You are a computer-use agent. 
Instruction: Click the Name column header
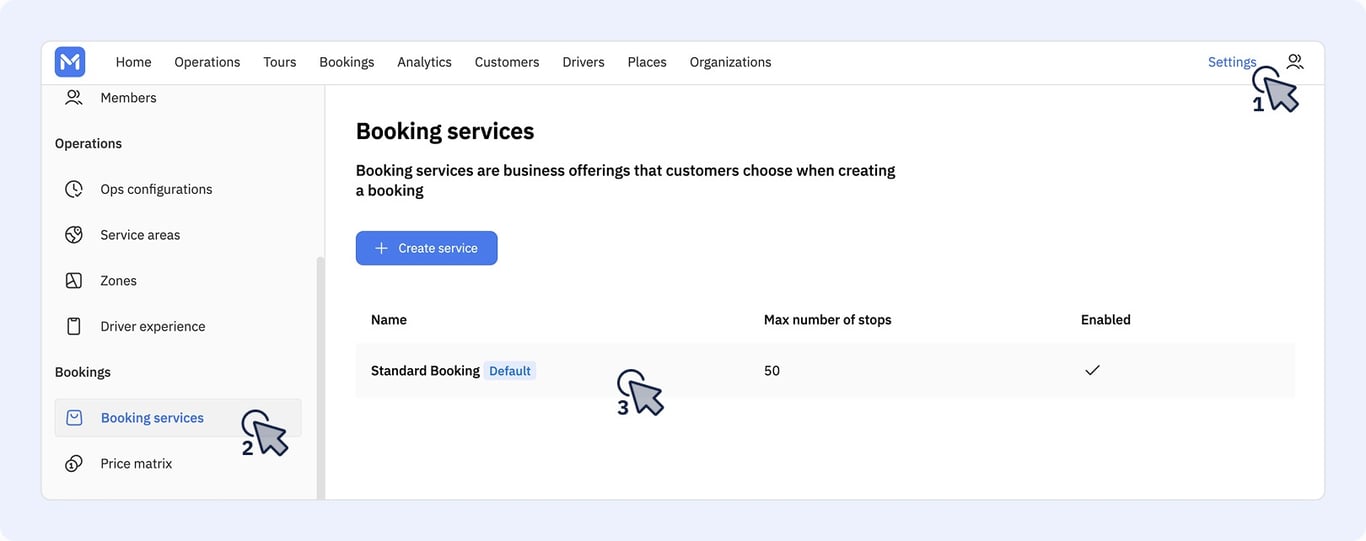389,320
